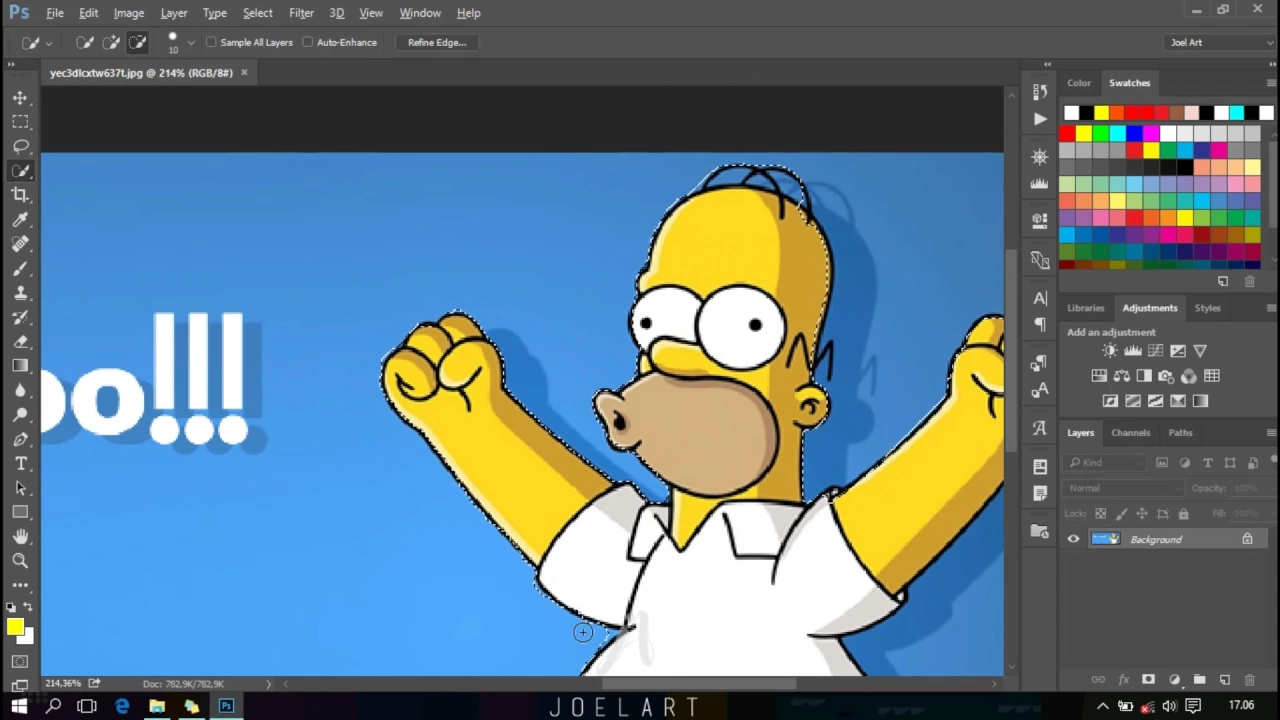Open Photoshop from the Windows taskbar
The image size is (1280, 720).
click(226, 706)
